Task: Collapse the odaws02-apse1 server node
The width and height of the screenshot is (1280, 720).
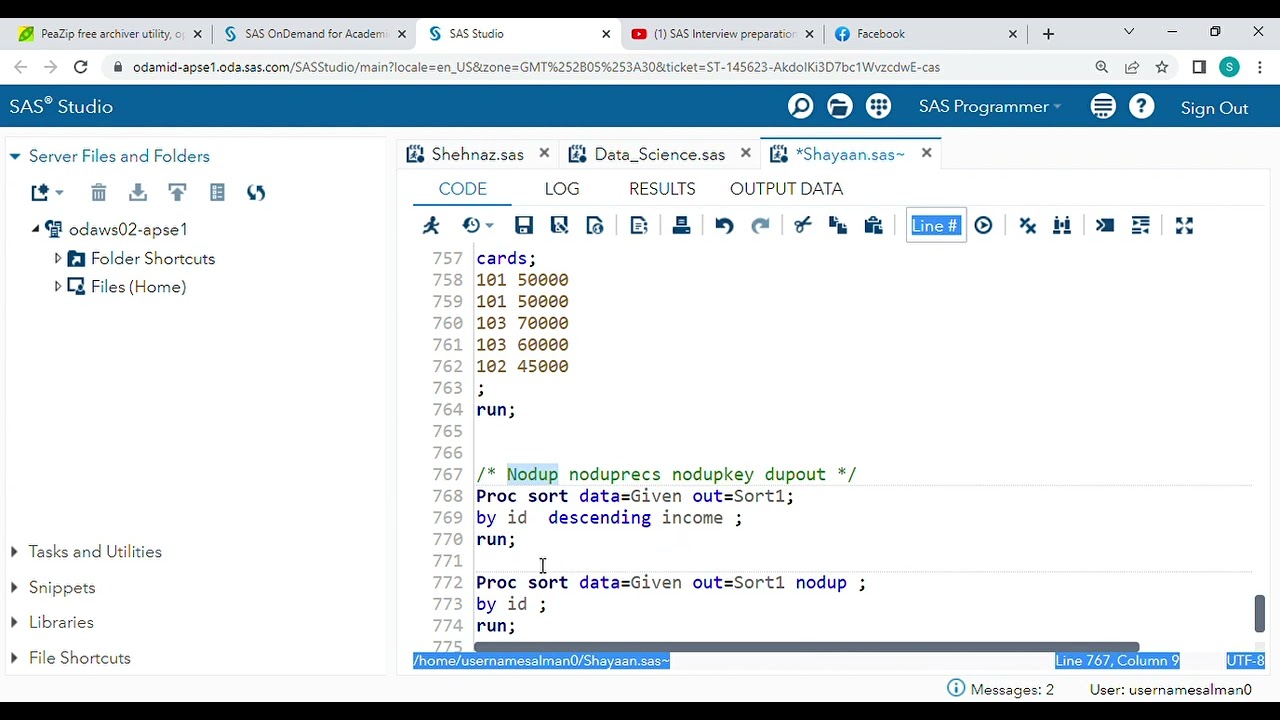Action: tap(36, 229)
